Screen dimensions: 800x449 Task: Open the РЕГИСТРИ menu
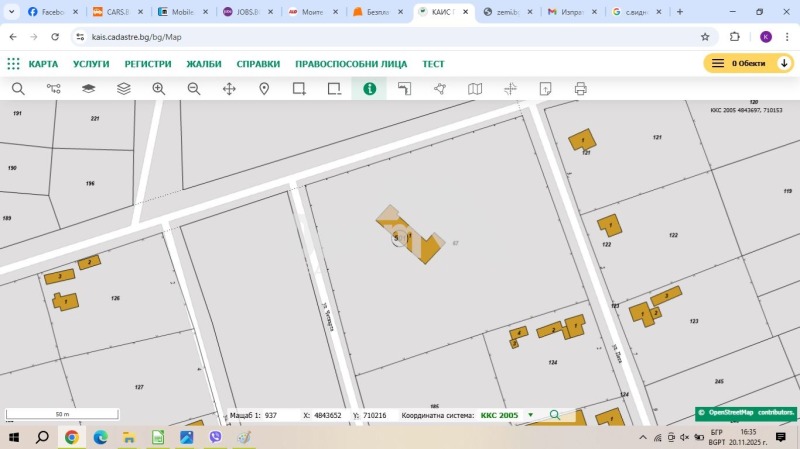tap(148, 64)
